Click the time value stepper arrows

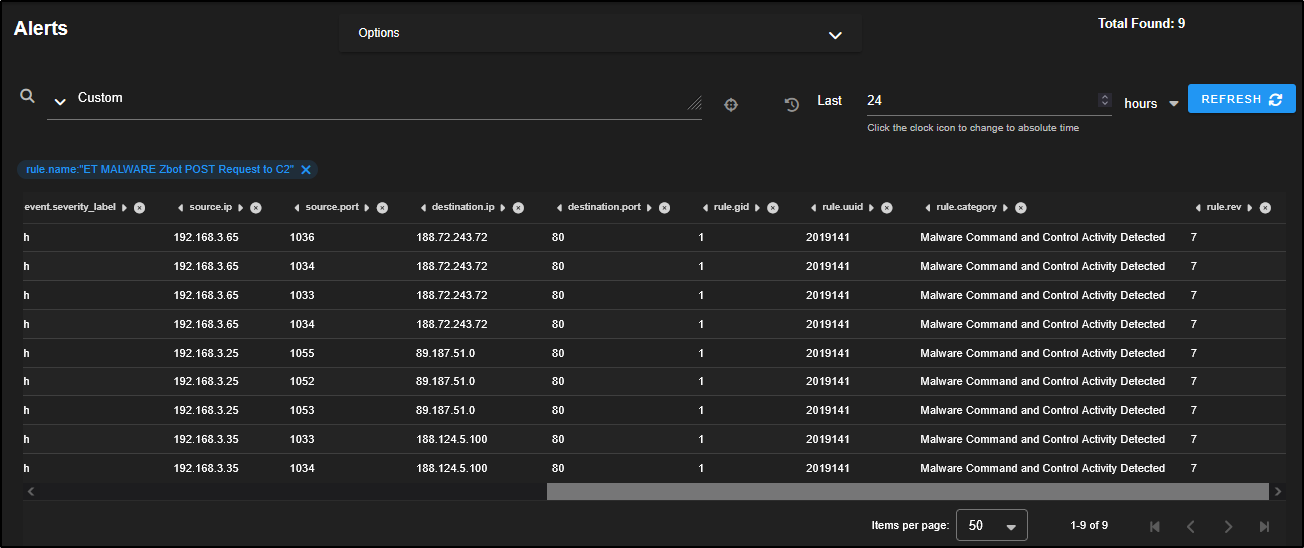(1104, 100)
